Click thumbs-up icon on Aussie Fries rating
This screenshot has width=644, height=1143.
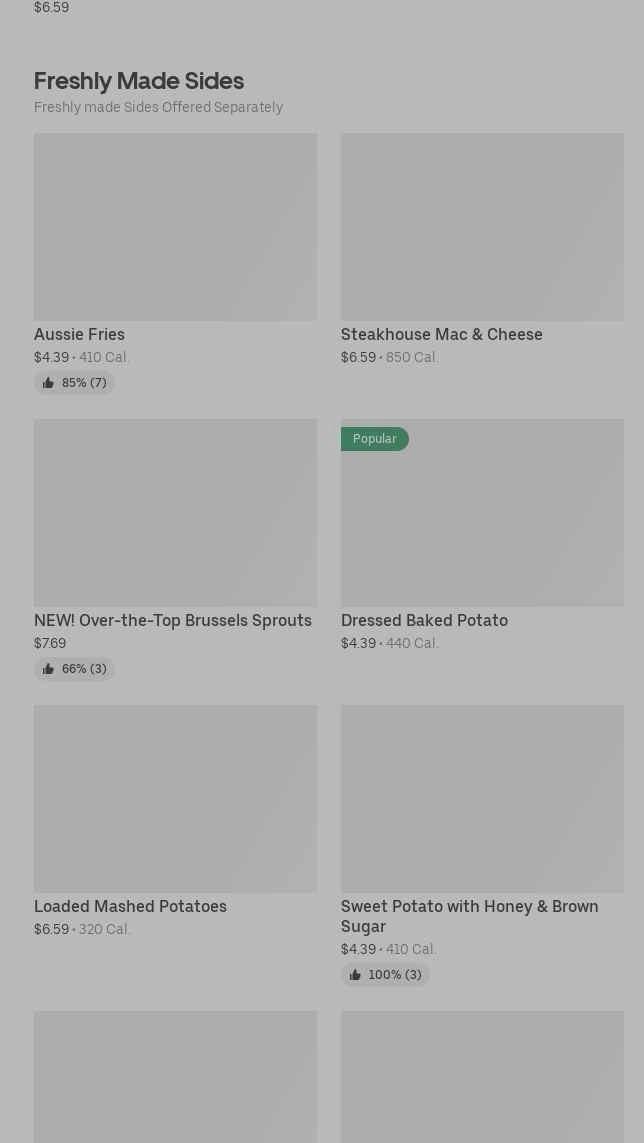point(48,383)
